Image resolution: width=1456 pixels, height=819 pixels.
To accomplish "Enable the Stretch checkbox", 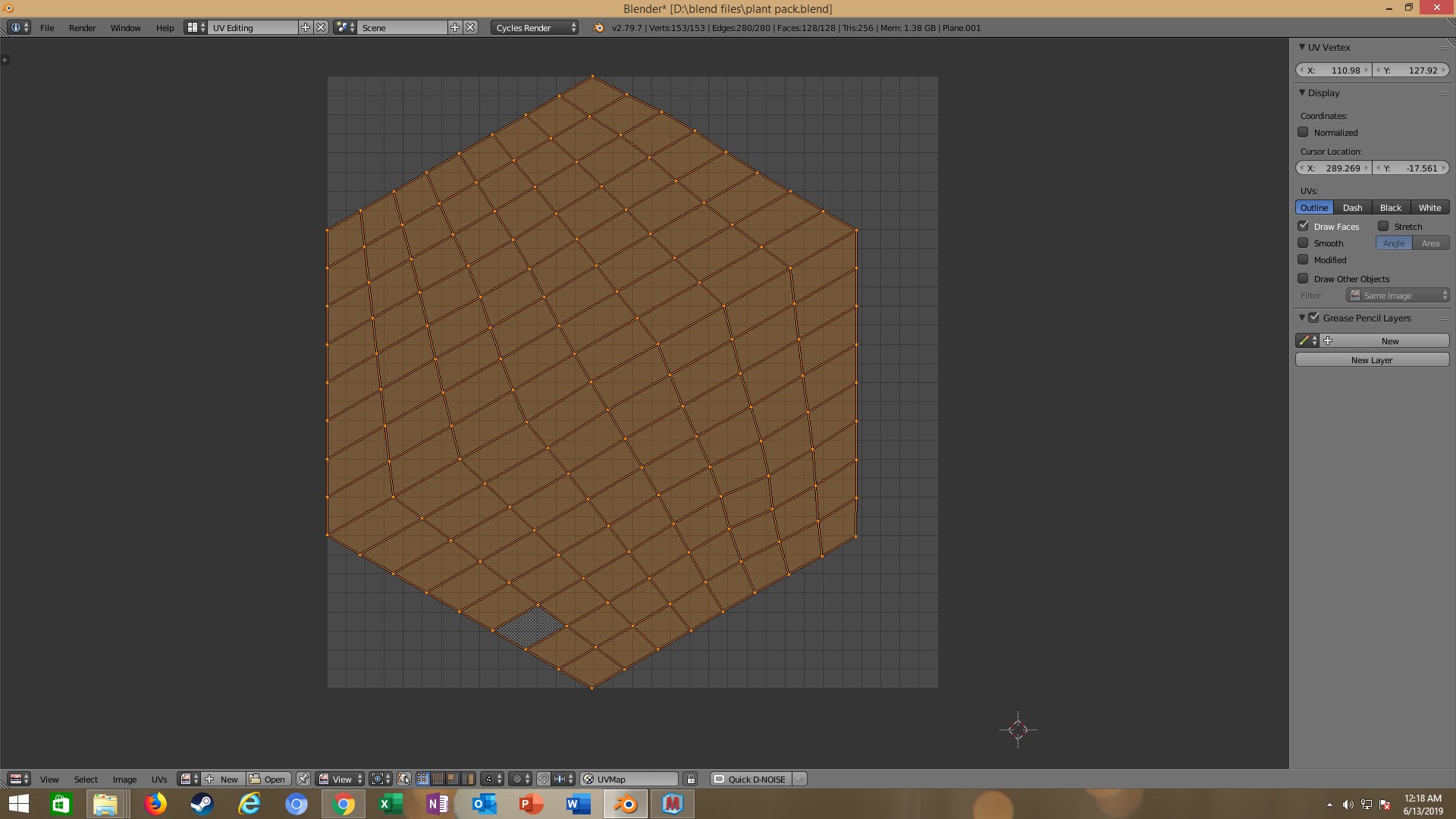I will coord(1383,226).
